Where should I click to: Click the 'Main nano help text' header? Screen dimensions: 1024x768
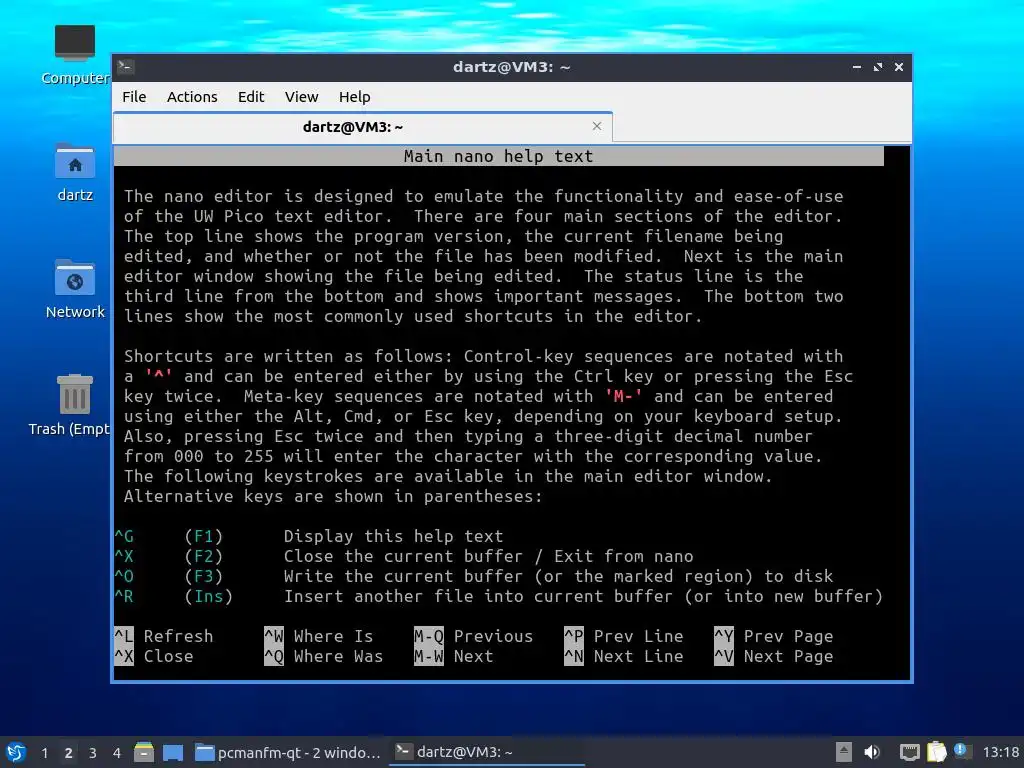[x=498, y=156]
